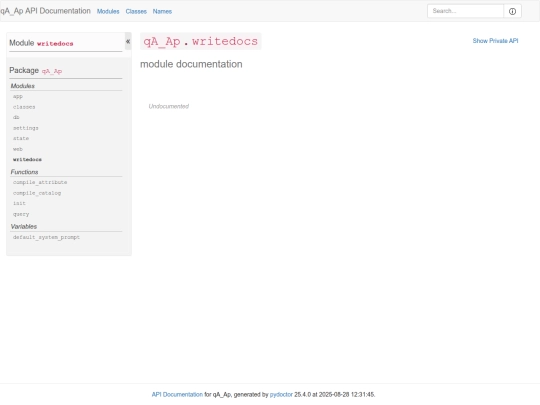Viewport: 540px width, 405px height.
Task: Open the Classes navbar link
Action: (x=136, y=11)
